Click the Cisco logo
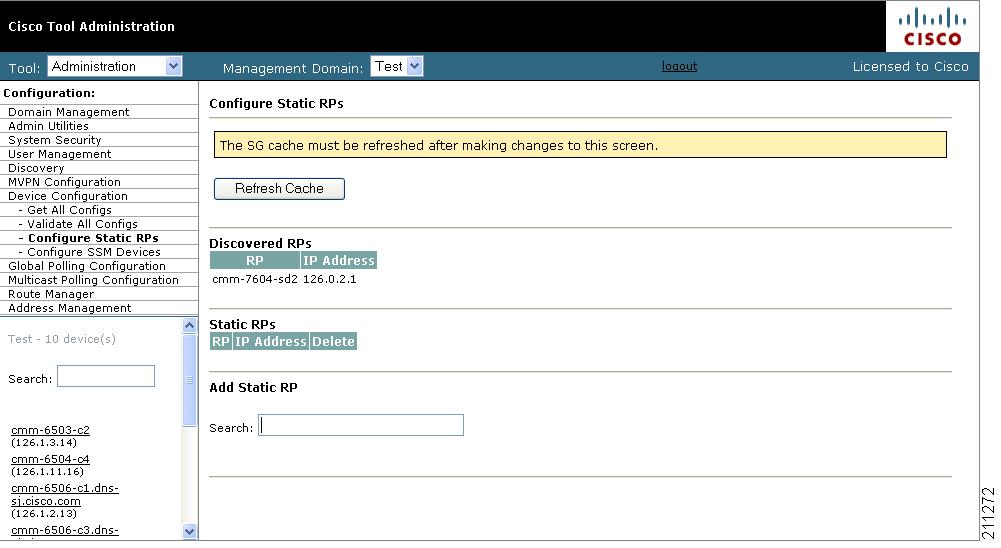The width and height of the screenshot is (1001, 548). point(932,27)
